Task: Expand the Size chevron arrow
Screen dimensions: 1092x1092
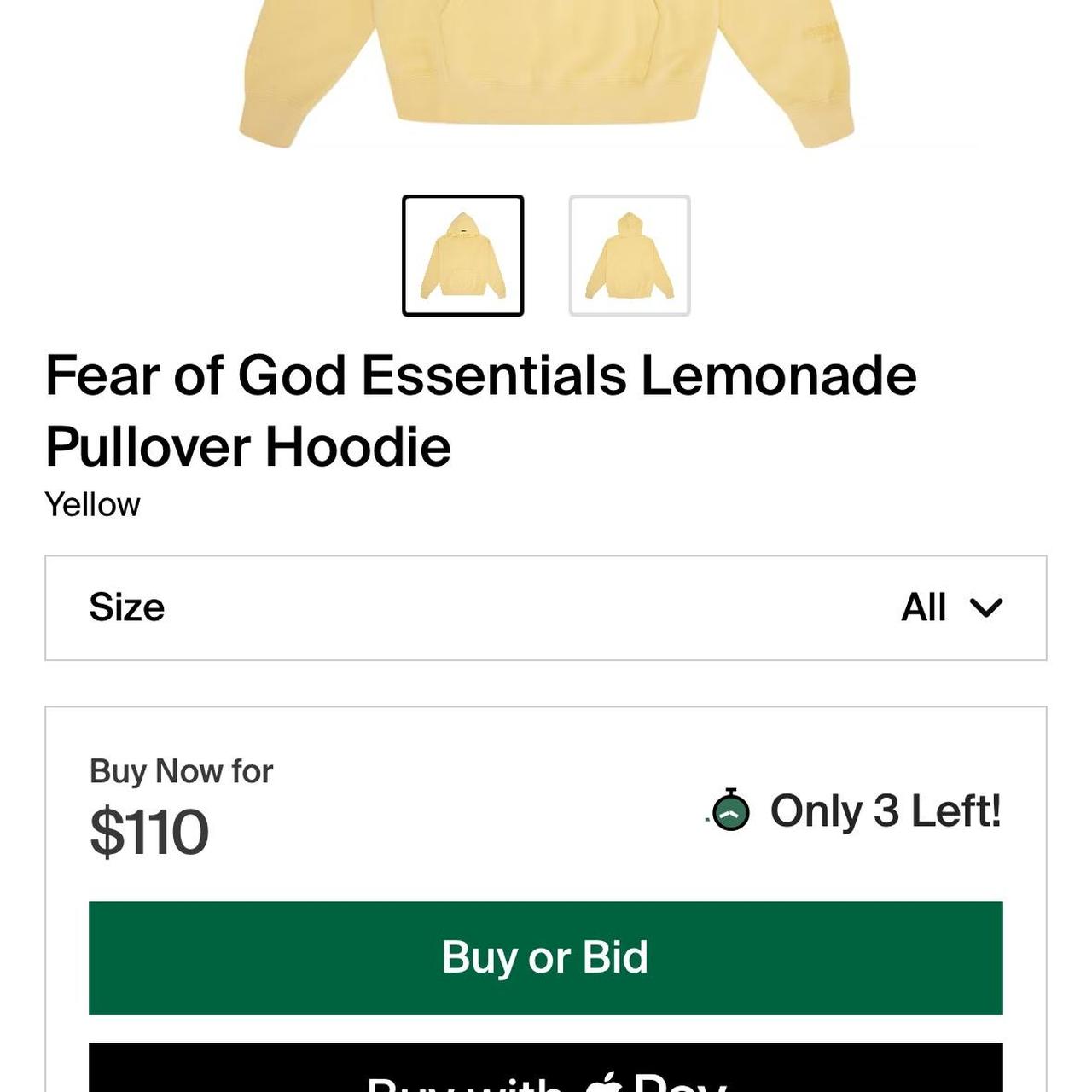Action: click(986, 607)
